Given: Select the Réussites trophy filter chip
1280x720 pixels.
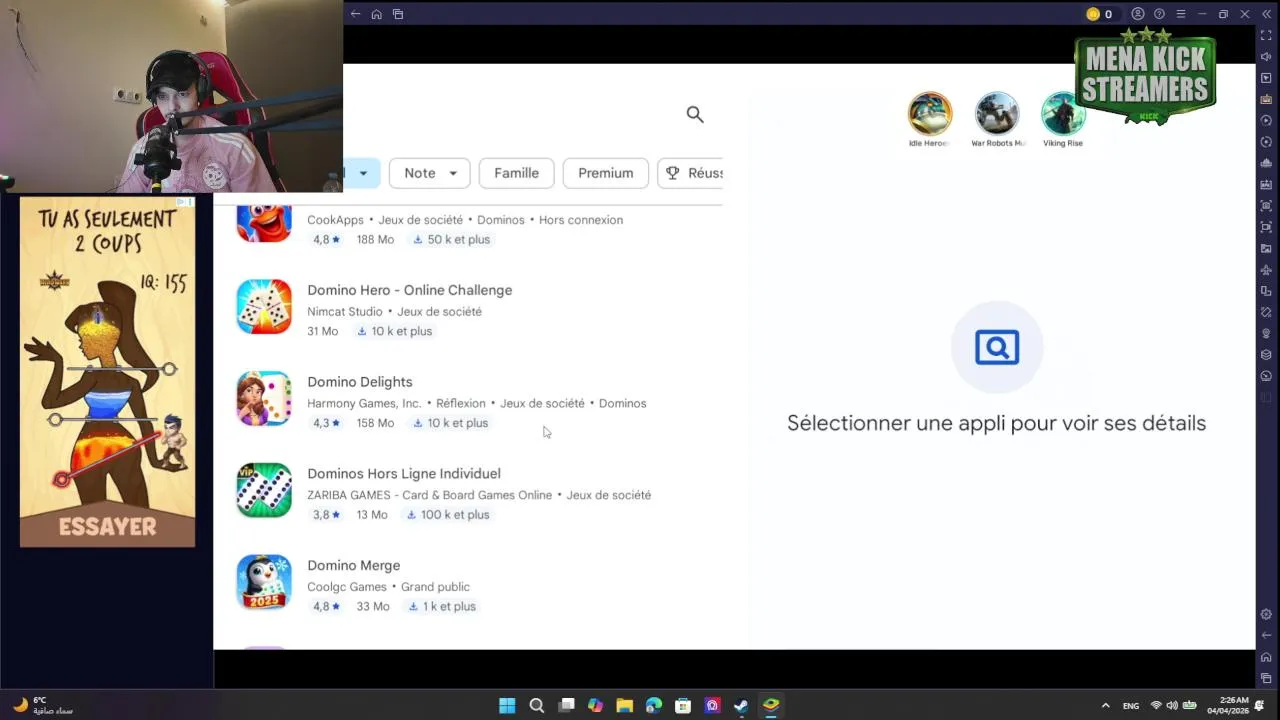Looking at the screenshot, I should click(690, 173).
